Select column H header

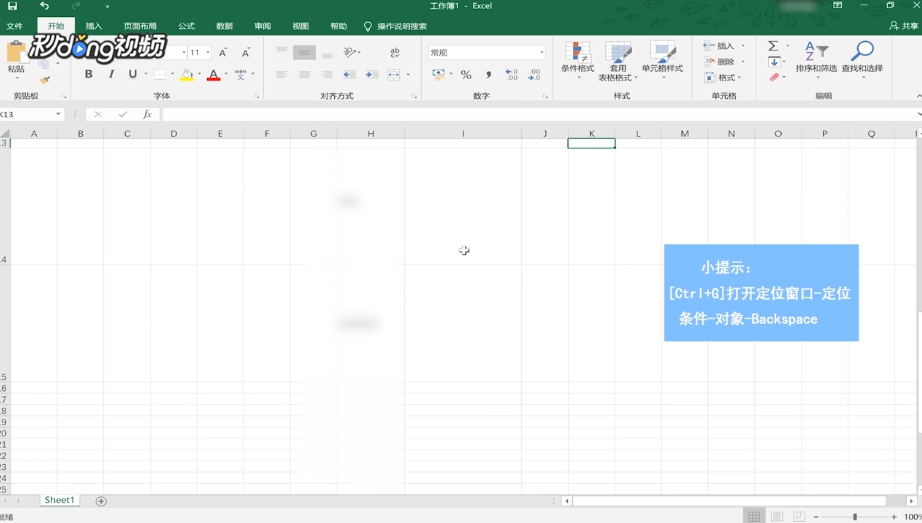tap(370, 134)
